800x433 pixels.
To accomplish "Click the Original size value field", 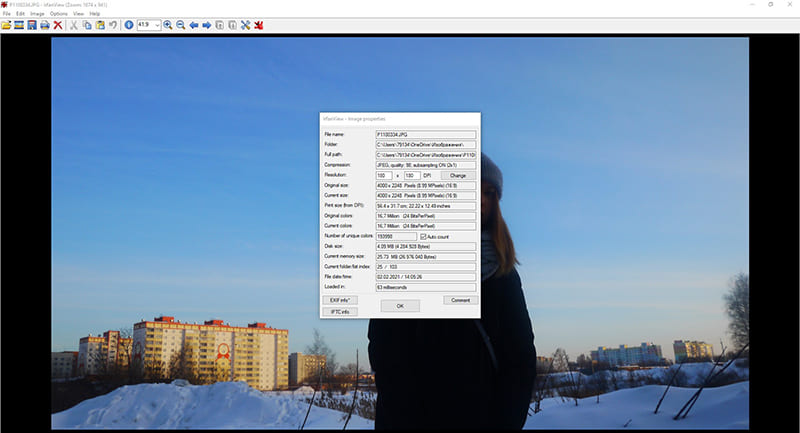I will (x=426, y=186).
